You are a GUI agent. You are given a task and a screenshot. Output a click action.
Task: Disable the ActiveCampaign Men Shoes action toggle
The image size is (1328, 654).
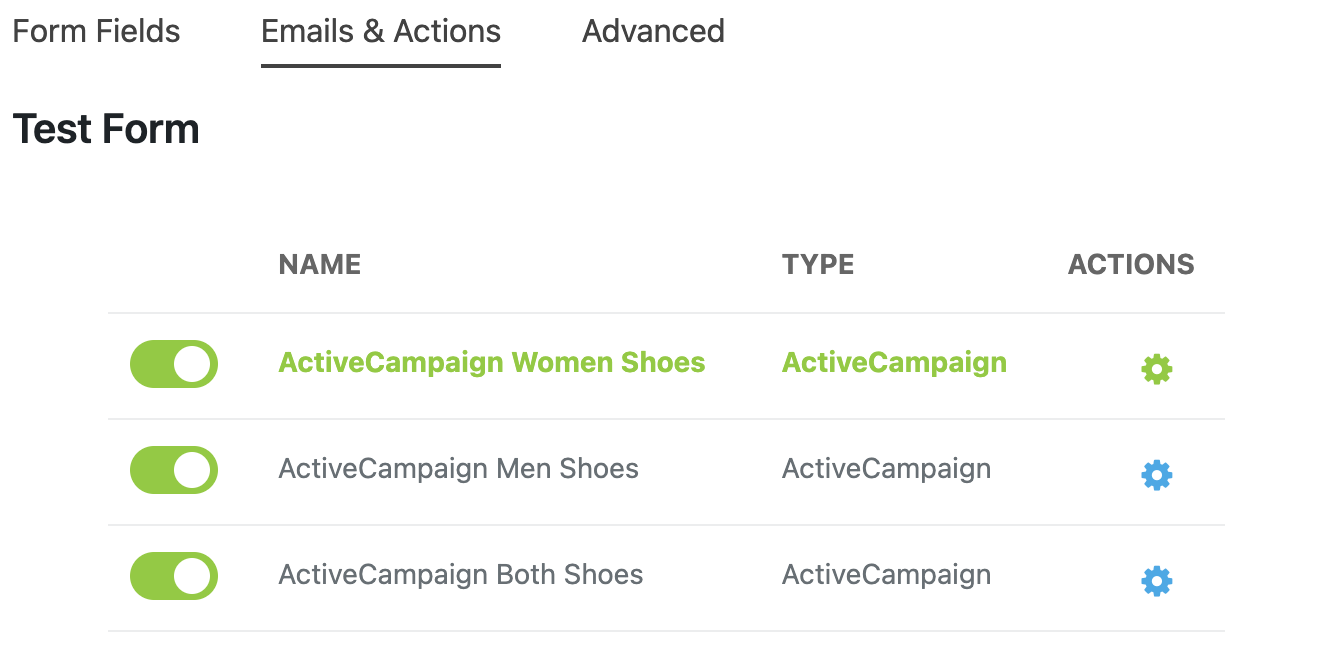174,470
